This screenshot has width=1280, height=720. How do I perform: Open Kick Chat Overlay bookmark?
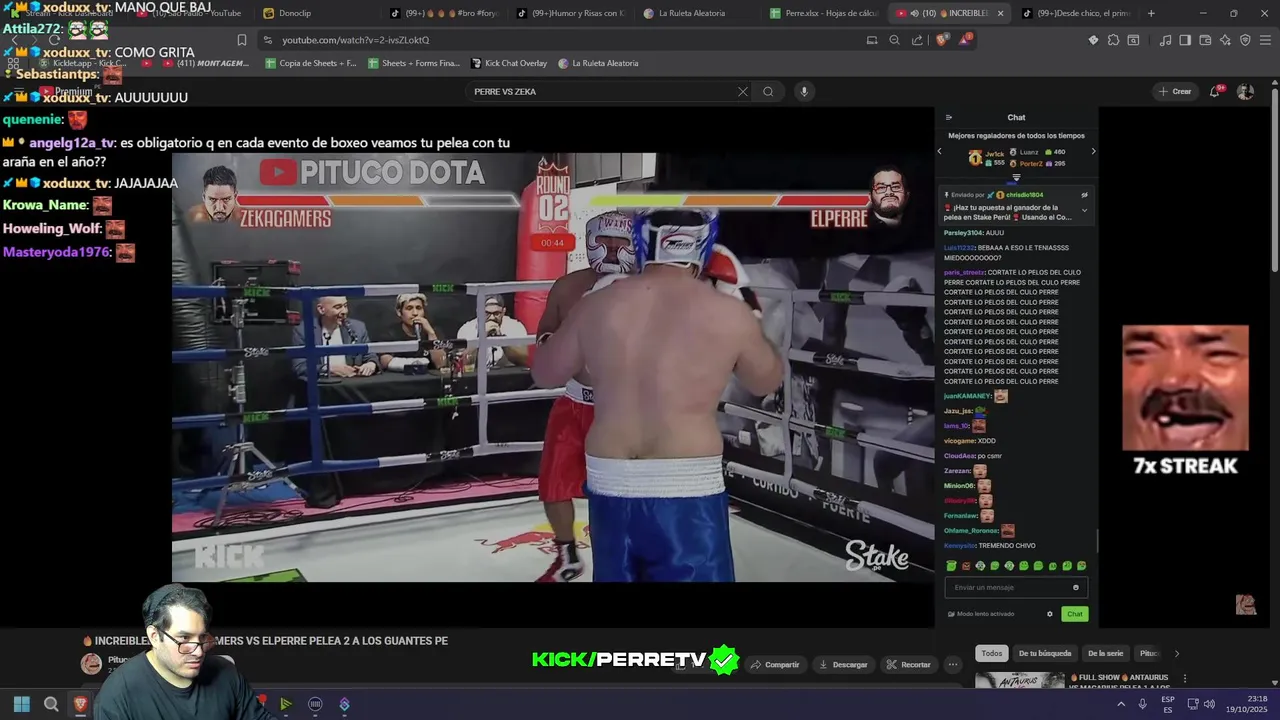tap(509, 63)
